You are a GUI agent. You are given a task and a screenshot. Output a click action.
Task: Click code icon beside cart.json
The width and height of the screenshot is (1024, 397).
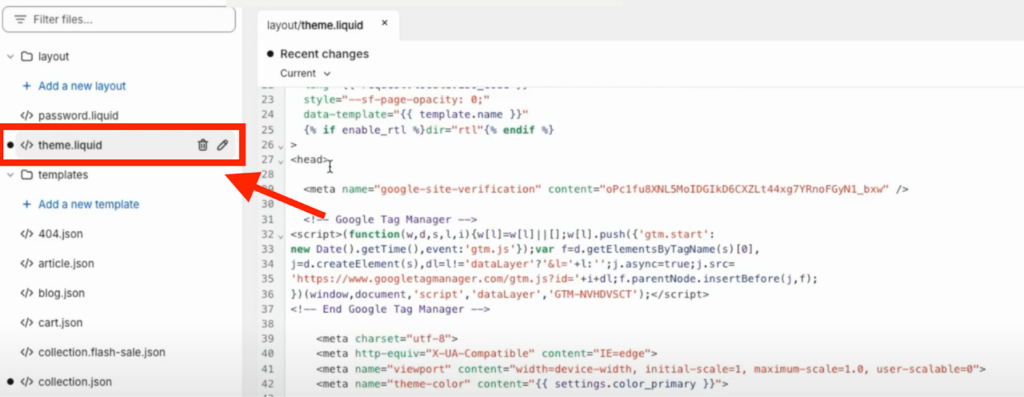click(x=26, y=323)
